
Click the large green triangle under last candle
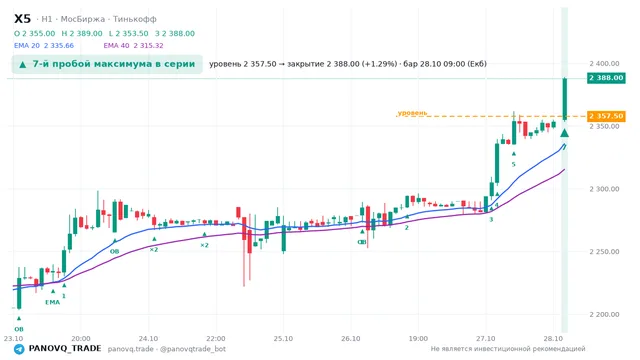[564, 133]
